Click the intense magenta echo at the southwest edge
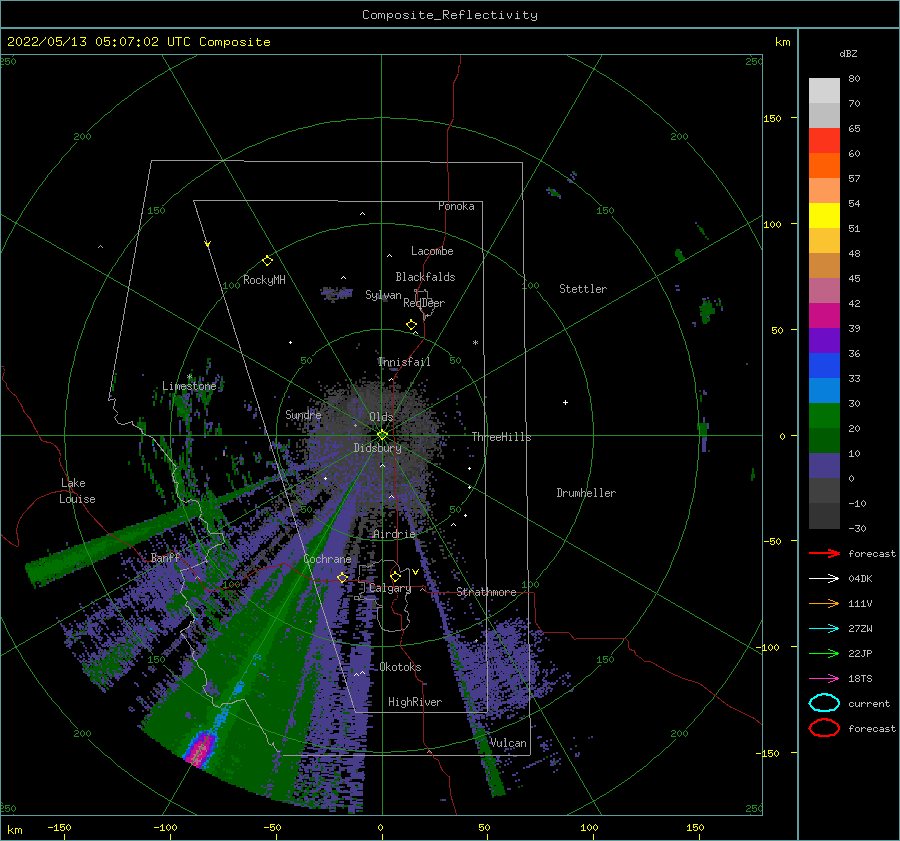Viewport: 900px width, 841px height. (x=199, y=749)
